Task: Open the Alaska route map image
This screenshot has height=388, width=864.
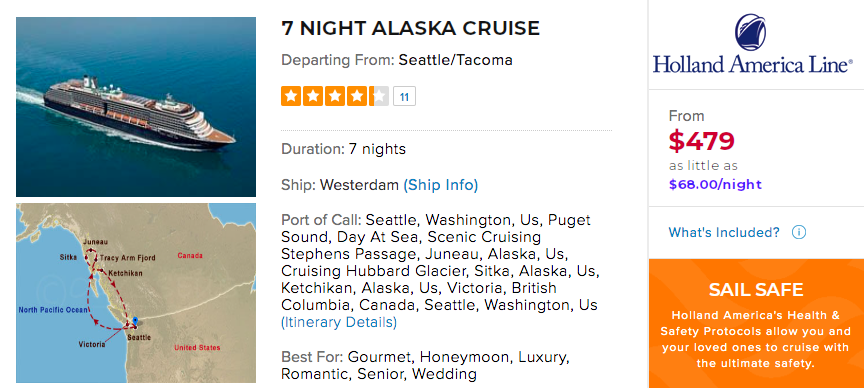Action: click(x=136, y=293)
